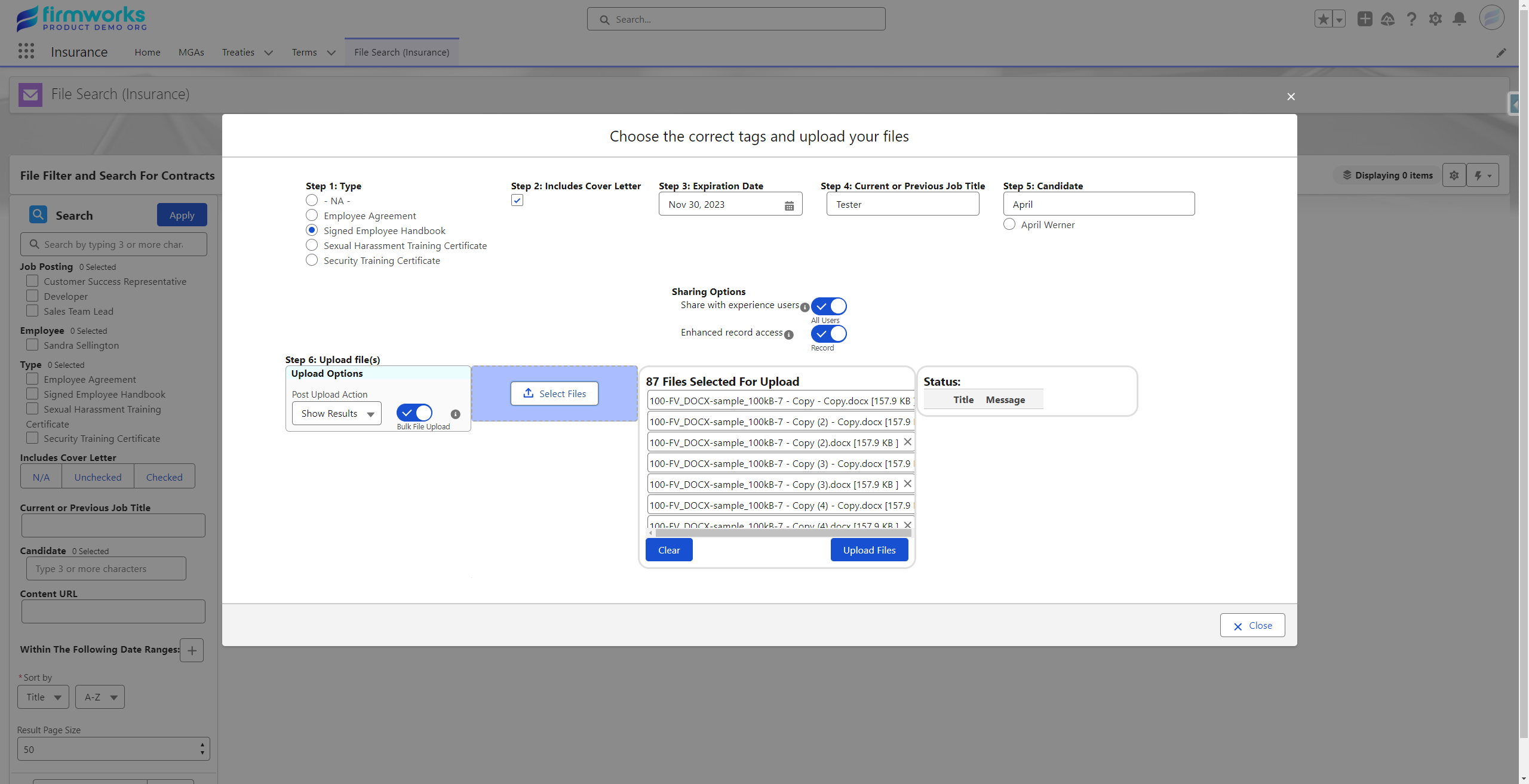Image resolution: width=1529 pixels, height=784 pixels.
Task: Click the global actions plus icon
Action: click(x=1364, y=19)
